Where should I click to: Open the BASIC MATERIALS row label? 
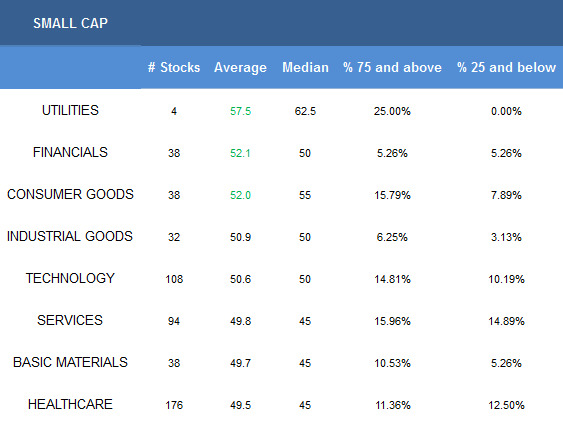click(70, 362)
